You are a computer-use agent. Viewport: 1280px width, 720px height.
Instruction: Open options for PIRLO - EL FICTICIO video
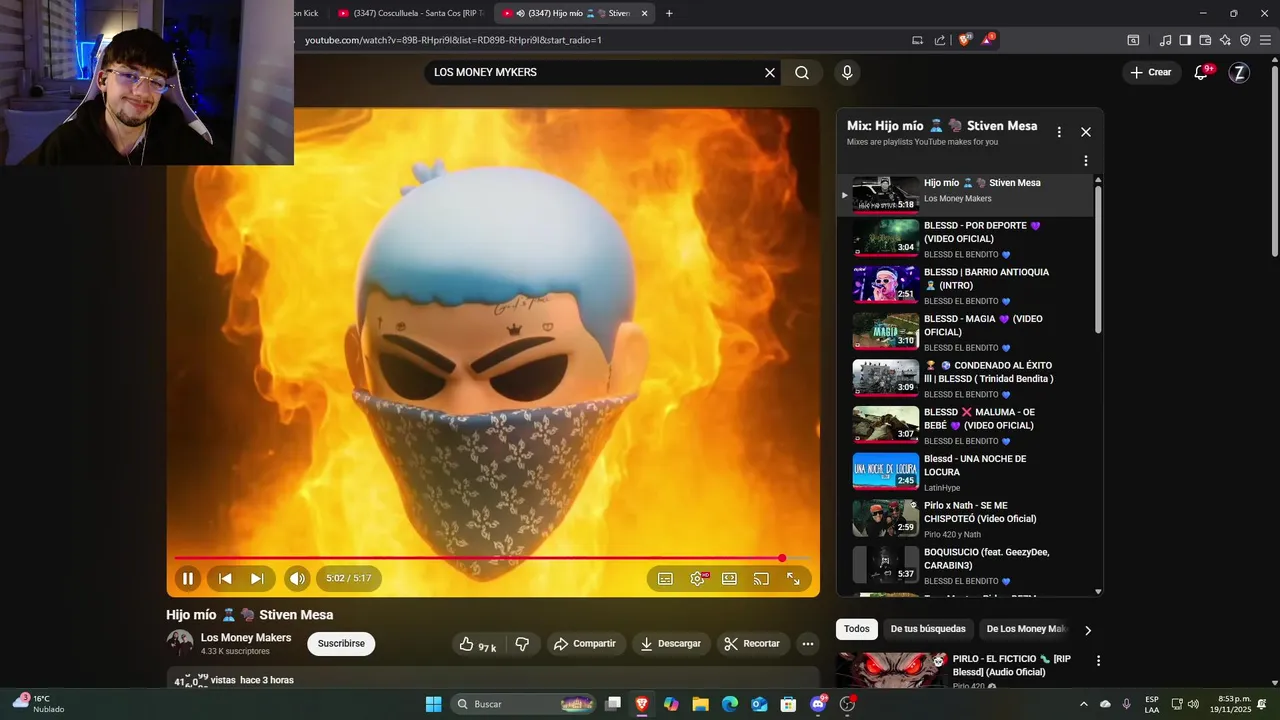pos(1098,661)
